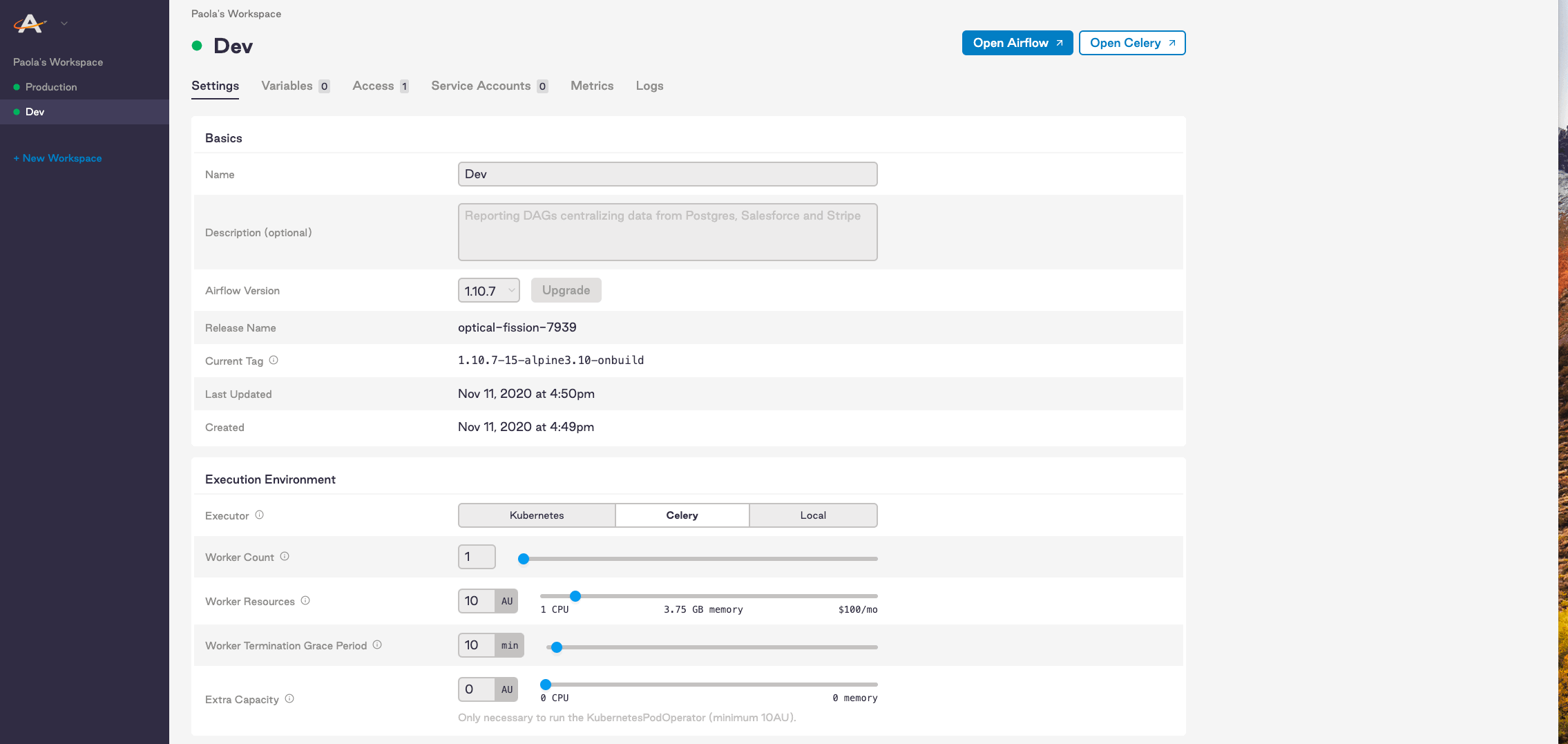The image size is (1568, 744).
Task: Click the green status dot beside Production
Action: [15, 86]
